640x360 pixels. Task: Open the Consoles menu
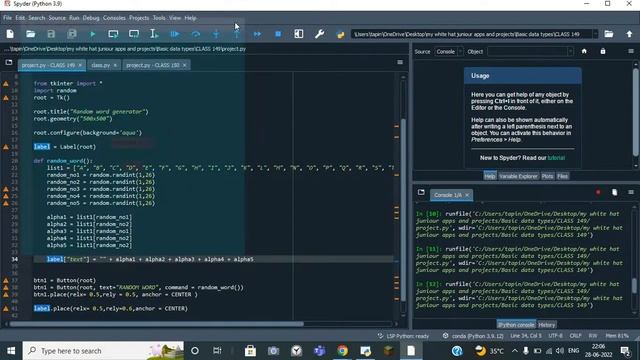coord(114,18)
